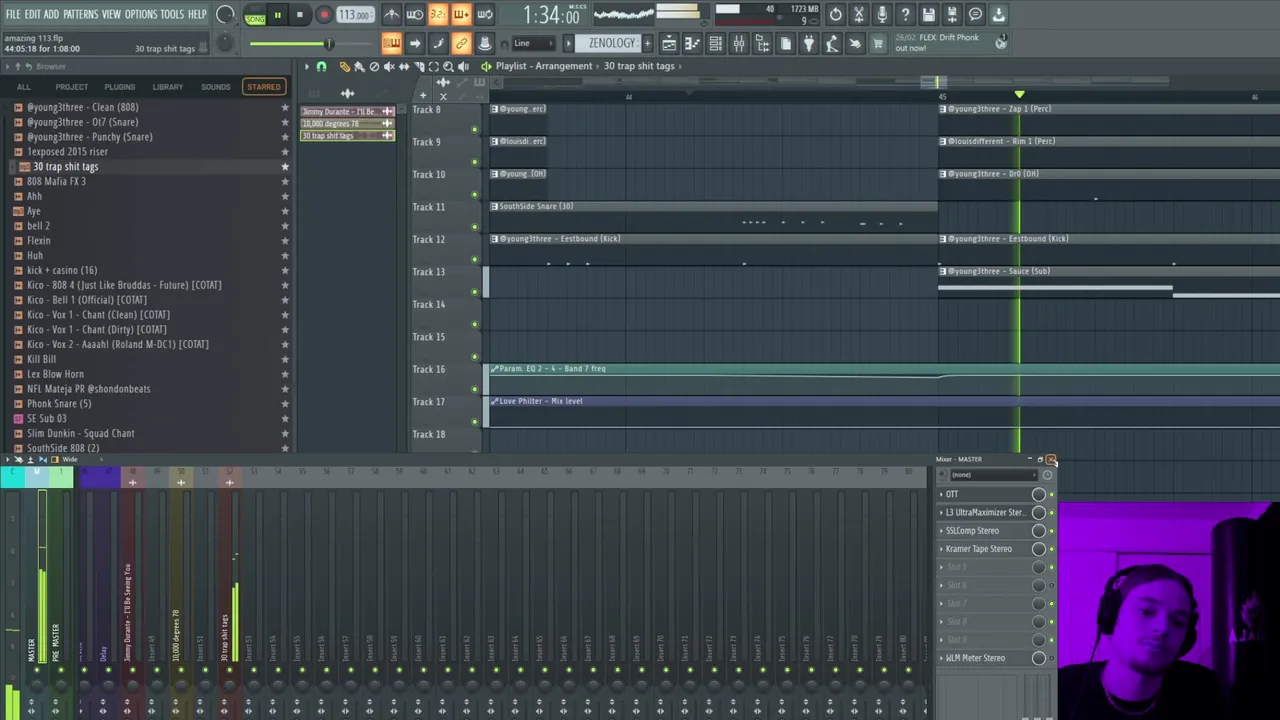This screenshot has width=1280, height=720.
Task: Select the Slip tool in playlist
Action: (x=404, y=66)
